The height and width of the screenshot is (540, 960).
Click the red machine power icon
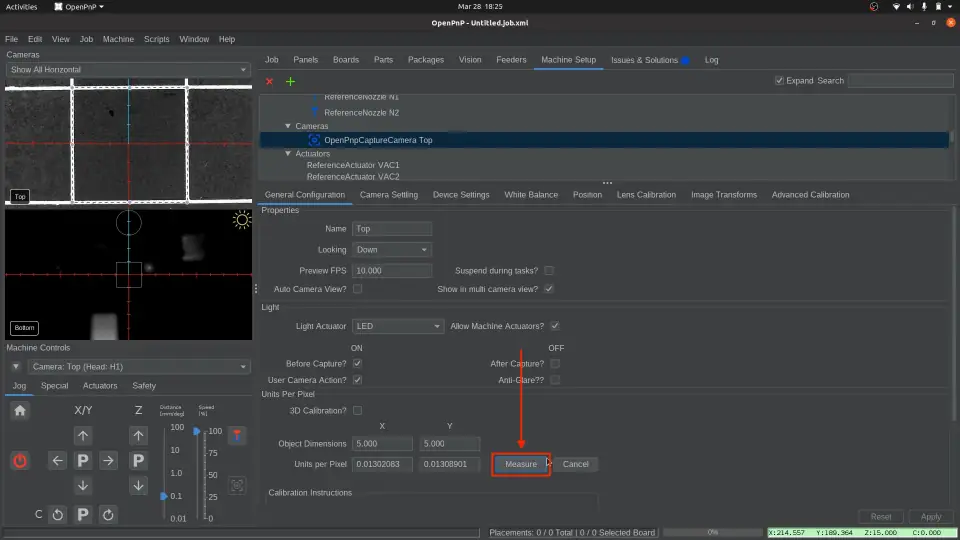point(20,460)
